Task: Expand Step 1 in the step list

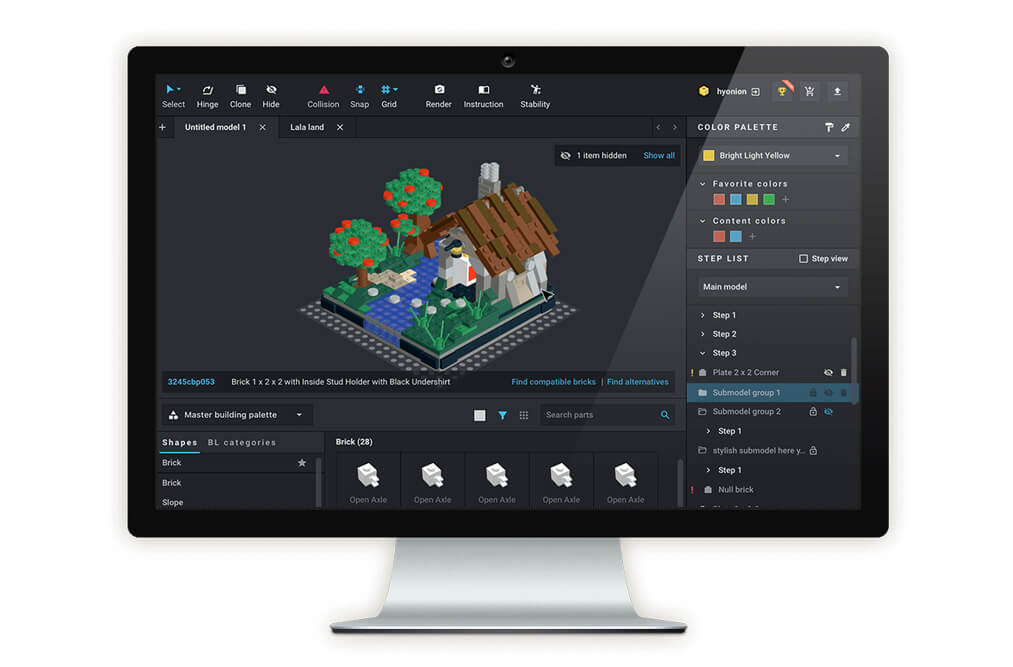Action: (703, 315)
